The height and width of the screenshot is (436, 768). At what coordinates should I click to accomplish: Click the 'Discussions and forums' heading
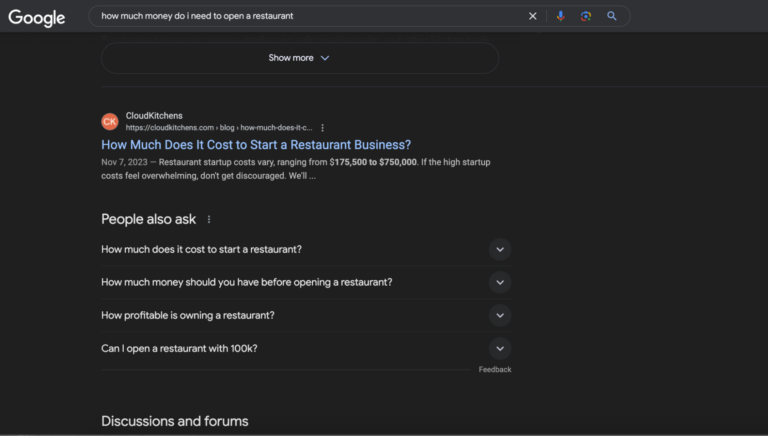tap(174, 421)
